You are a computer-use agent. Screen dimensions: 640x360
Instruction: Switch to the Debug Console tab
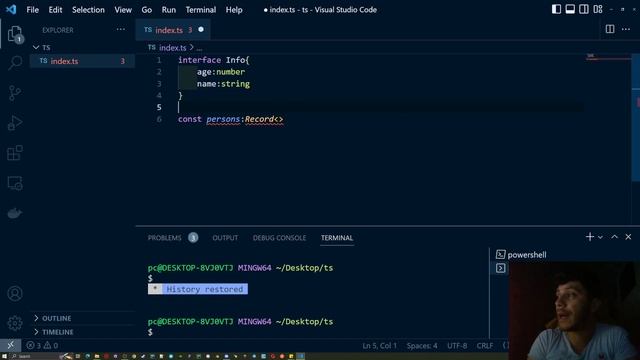coord(279,238)
